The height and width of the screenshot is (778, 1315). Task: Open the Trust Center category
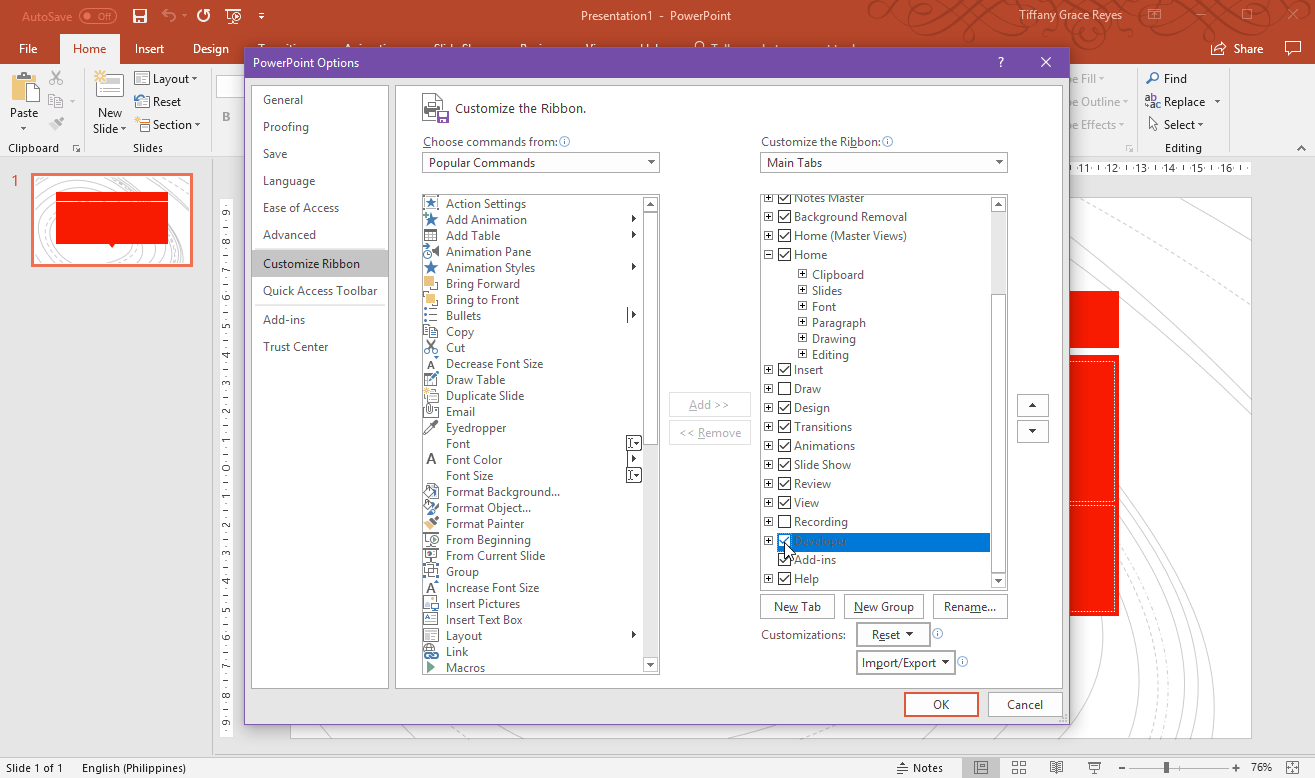(x=296, y=347)
